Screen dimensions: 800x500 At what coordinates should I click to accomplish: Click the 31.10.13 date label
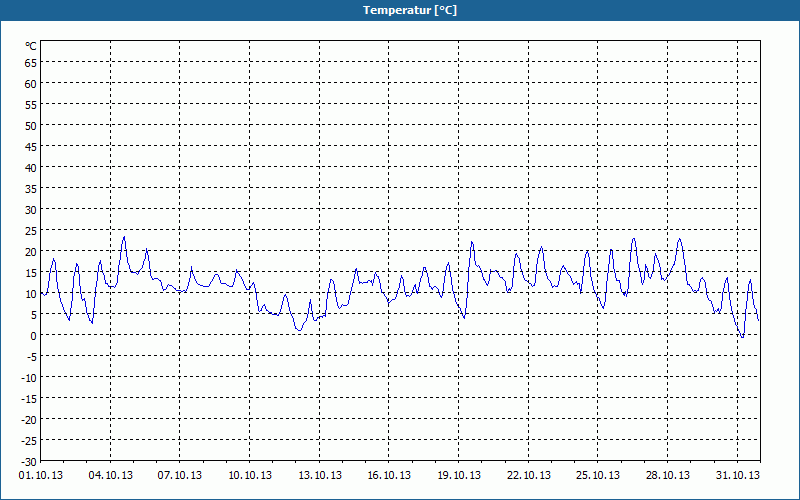[x=738, y=476]
